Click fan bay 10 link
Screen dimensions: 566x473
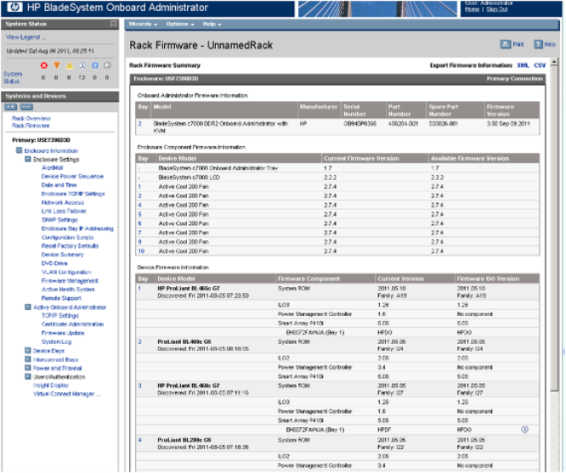pos(141,251)
